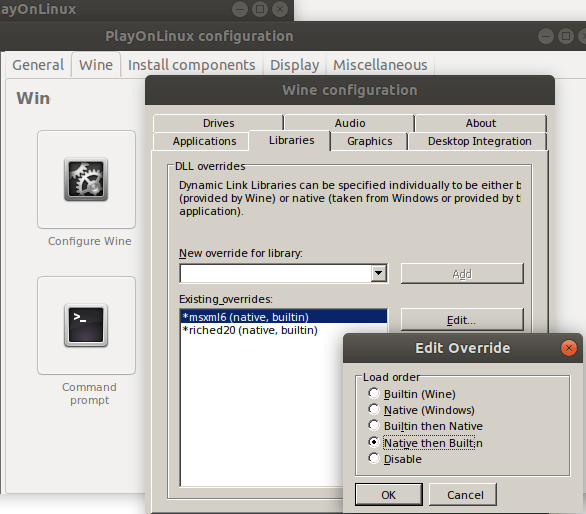
Task: Open the Desktop Integration tab
Action: pos(479,141)
